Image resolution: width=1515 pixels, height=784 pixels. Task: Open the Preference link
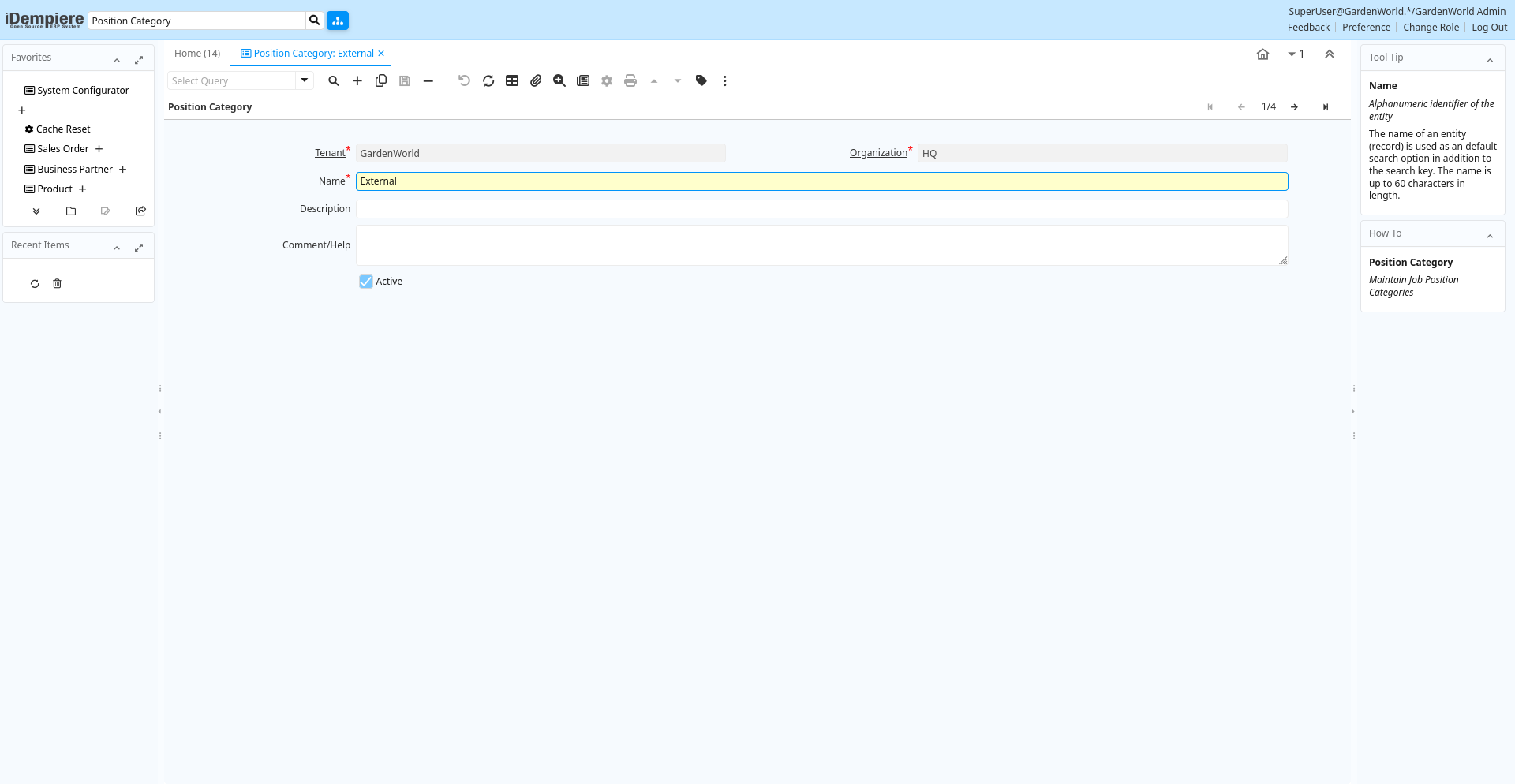tap(1366, 28)
